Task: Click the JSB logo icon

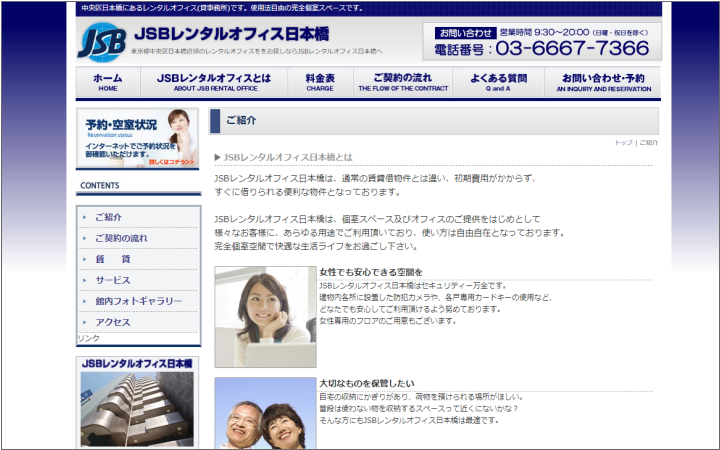Action: 102,42
